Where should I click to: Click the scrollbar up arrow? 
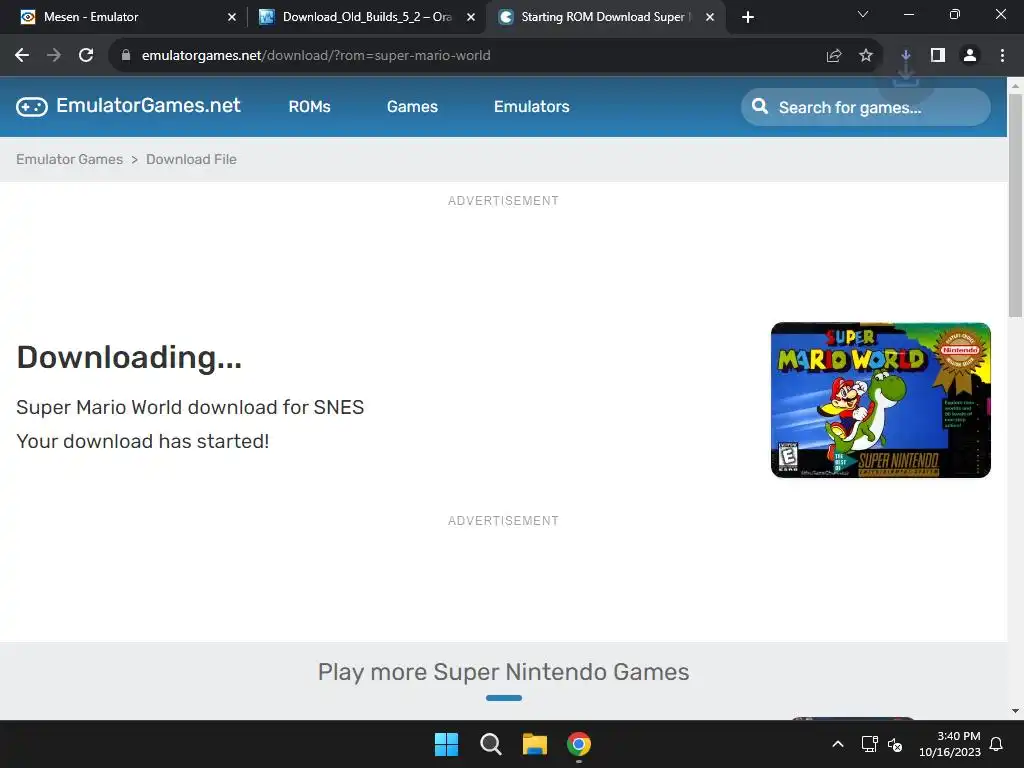(1015, 86)
